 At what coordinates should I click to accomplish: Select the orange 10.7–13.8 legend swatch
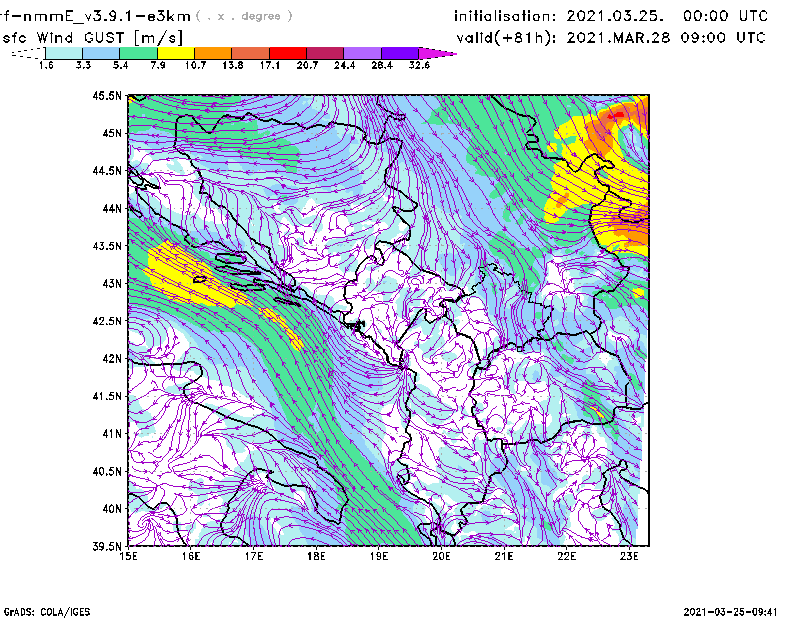[213, 53]
